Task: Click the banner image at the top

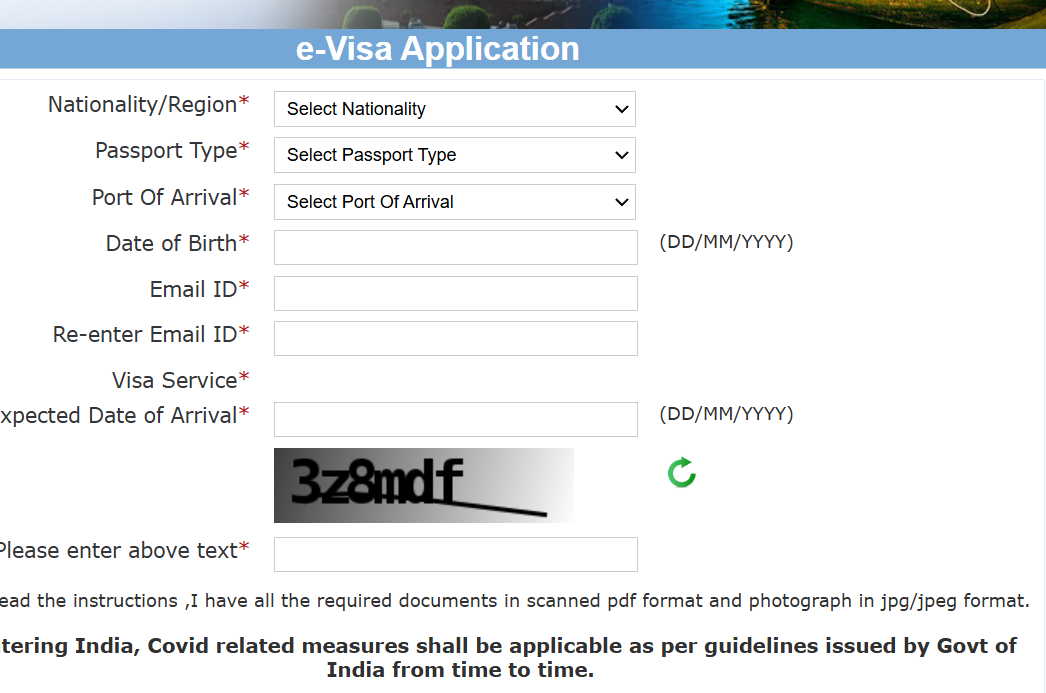Action: coord(523,13)
